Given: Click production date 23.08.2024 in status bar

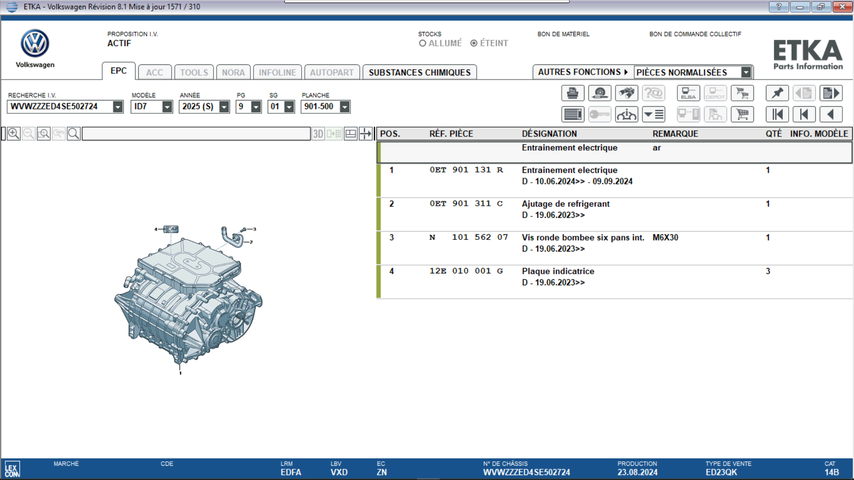Looking at the screenshot, I should [x=637, y=472].
